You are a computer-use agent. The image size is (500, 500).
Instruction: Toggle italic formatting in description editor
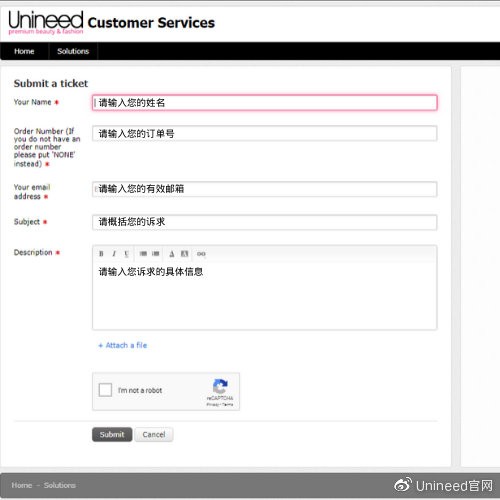114,254
